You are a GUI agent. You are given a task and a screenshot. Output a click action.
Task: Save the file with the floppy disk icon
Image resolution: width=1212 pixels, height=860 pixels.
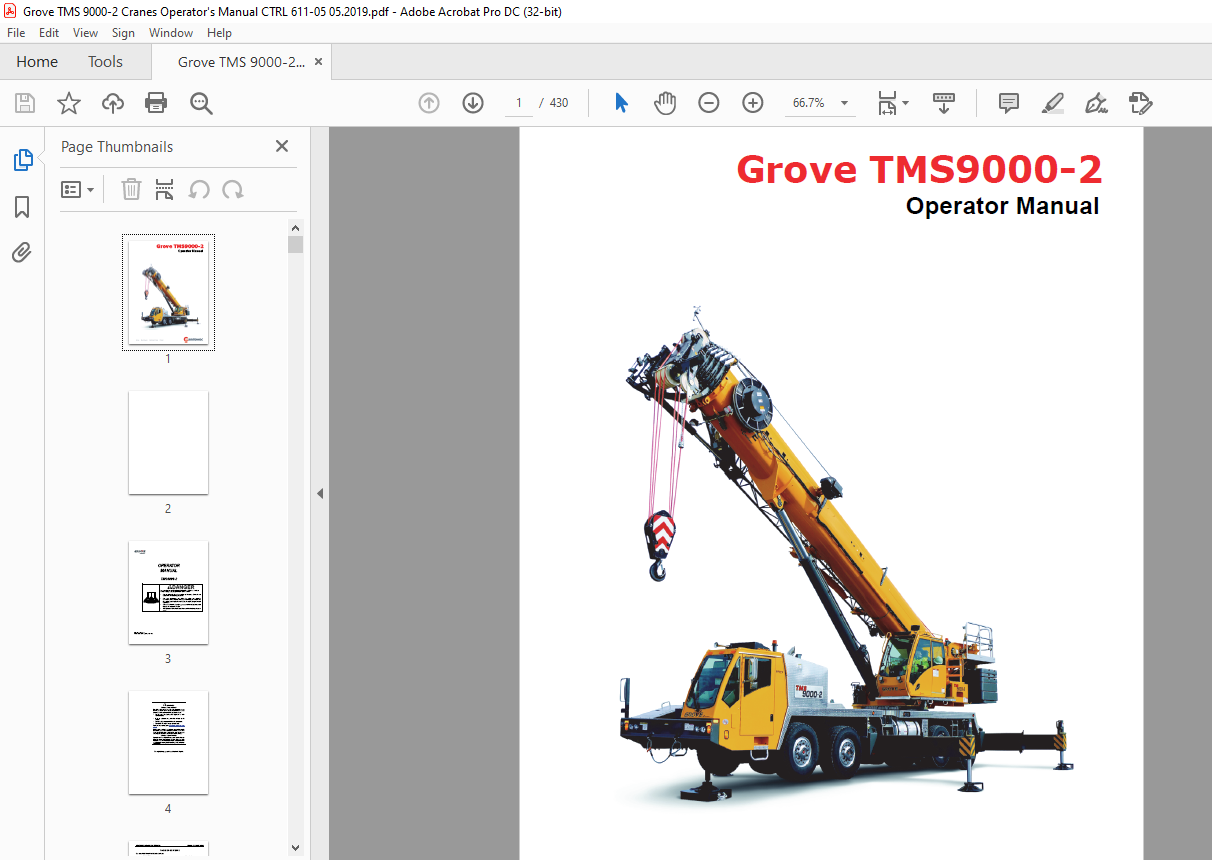25,103
